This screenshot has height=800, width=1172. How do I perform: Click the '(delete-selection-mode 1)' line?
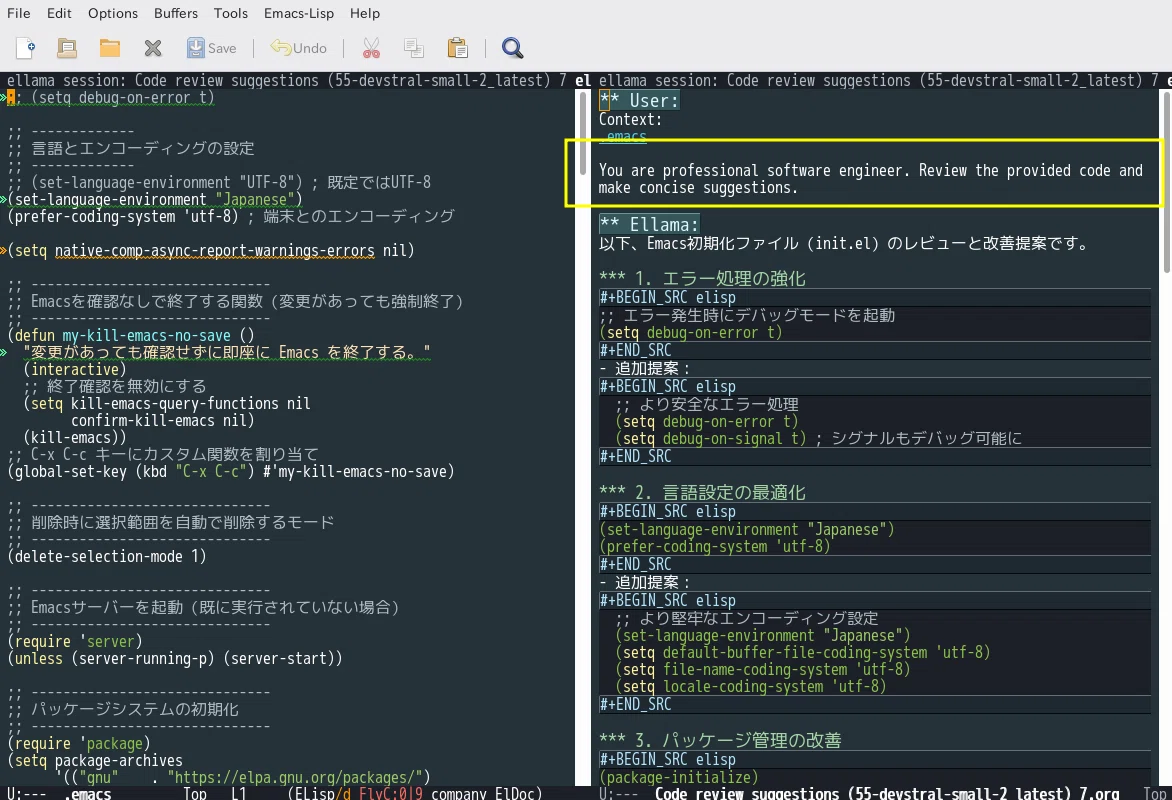pos(107,556)
